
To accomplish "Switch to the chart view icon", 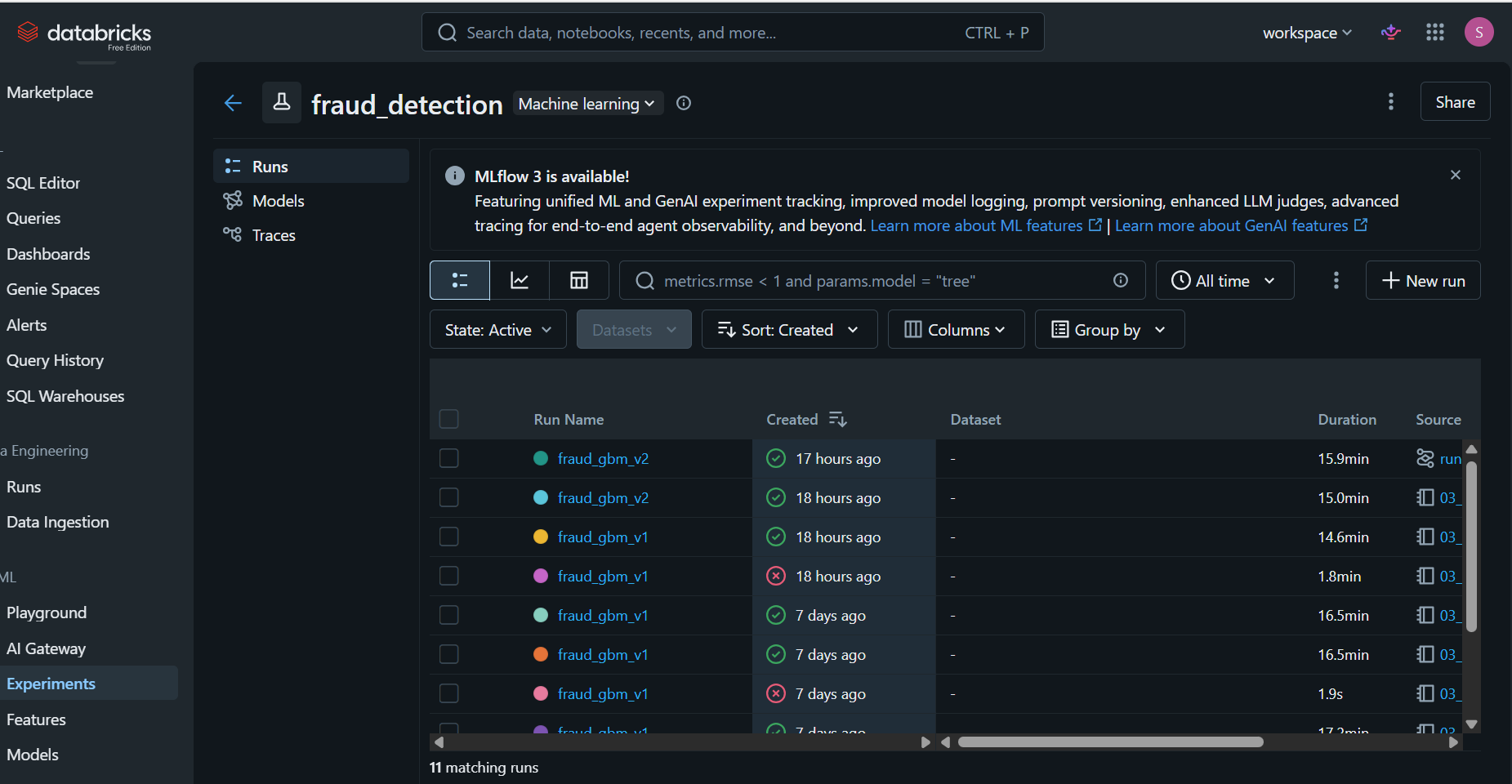I will coord(520,280).
